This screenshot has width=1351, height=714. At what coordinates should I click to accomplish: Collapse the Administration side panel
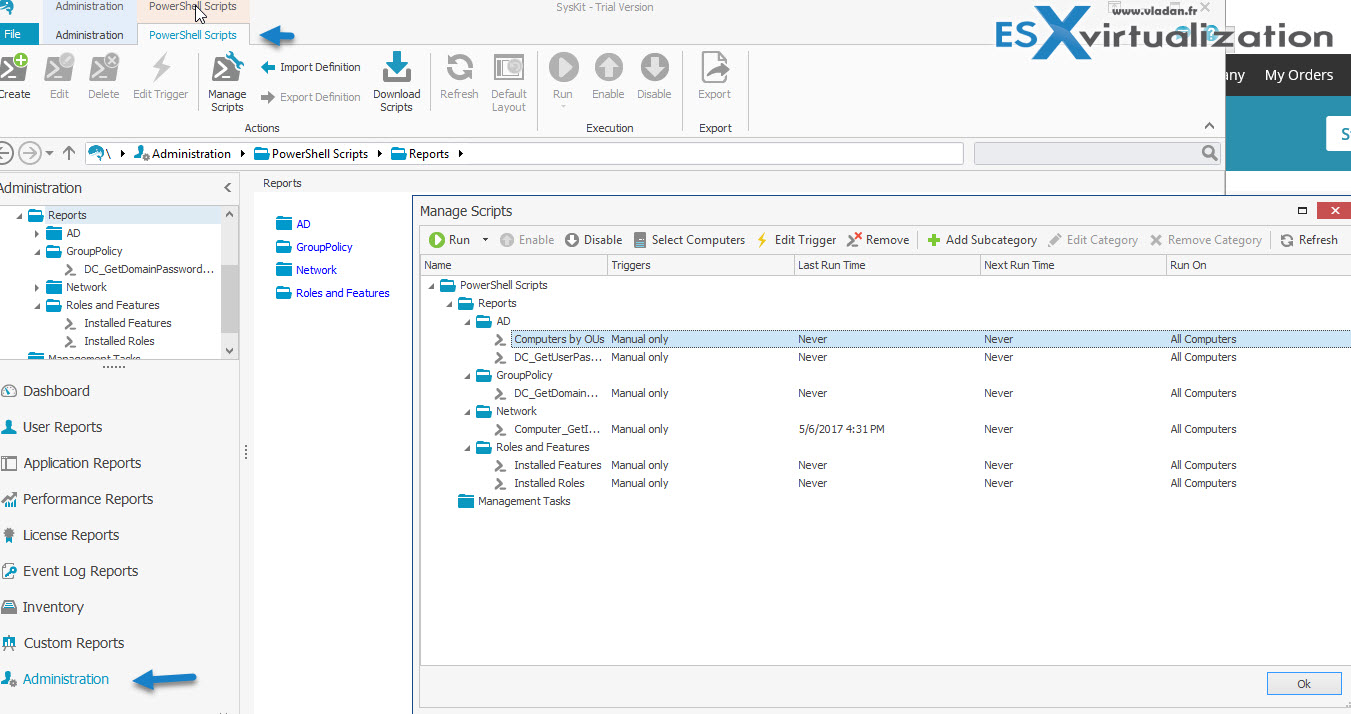[228, 188]
